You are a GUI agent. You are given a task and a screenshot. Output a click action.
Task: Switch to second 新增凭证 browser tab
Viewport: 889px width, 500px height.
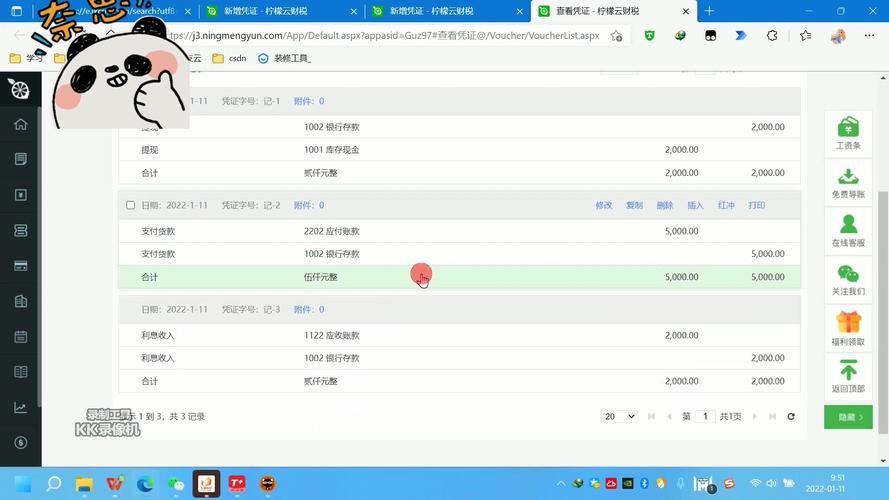coord(448,11)
